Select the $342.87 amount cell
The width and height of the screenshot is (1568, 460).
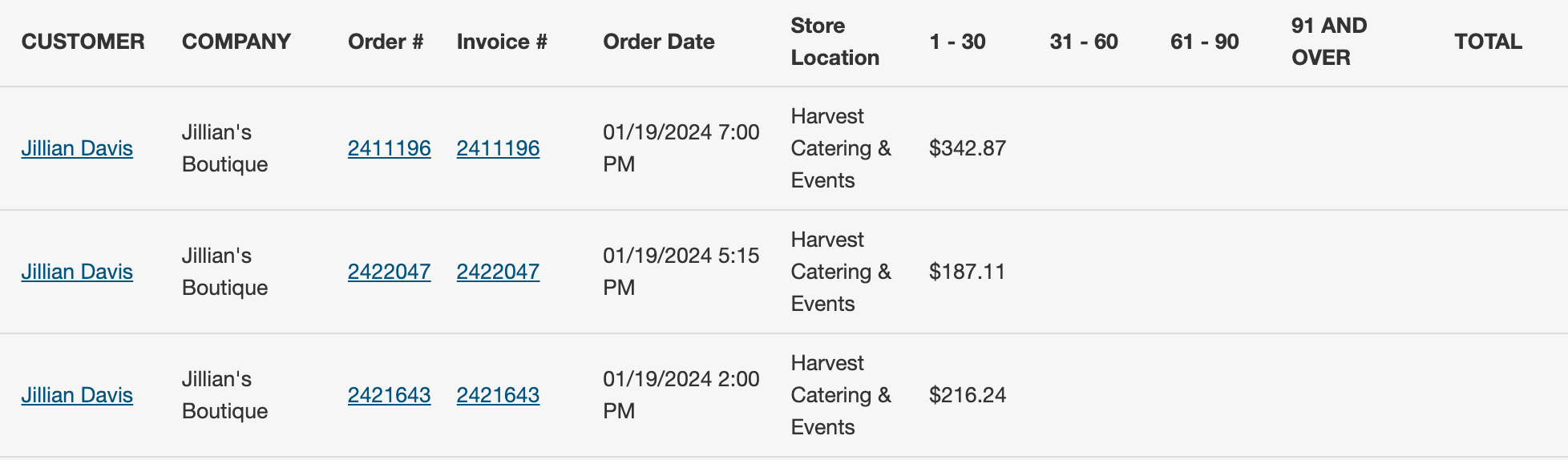pos(968,148)
